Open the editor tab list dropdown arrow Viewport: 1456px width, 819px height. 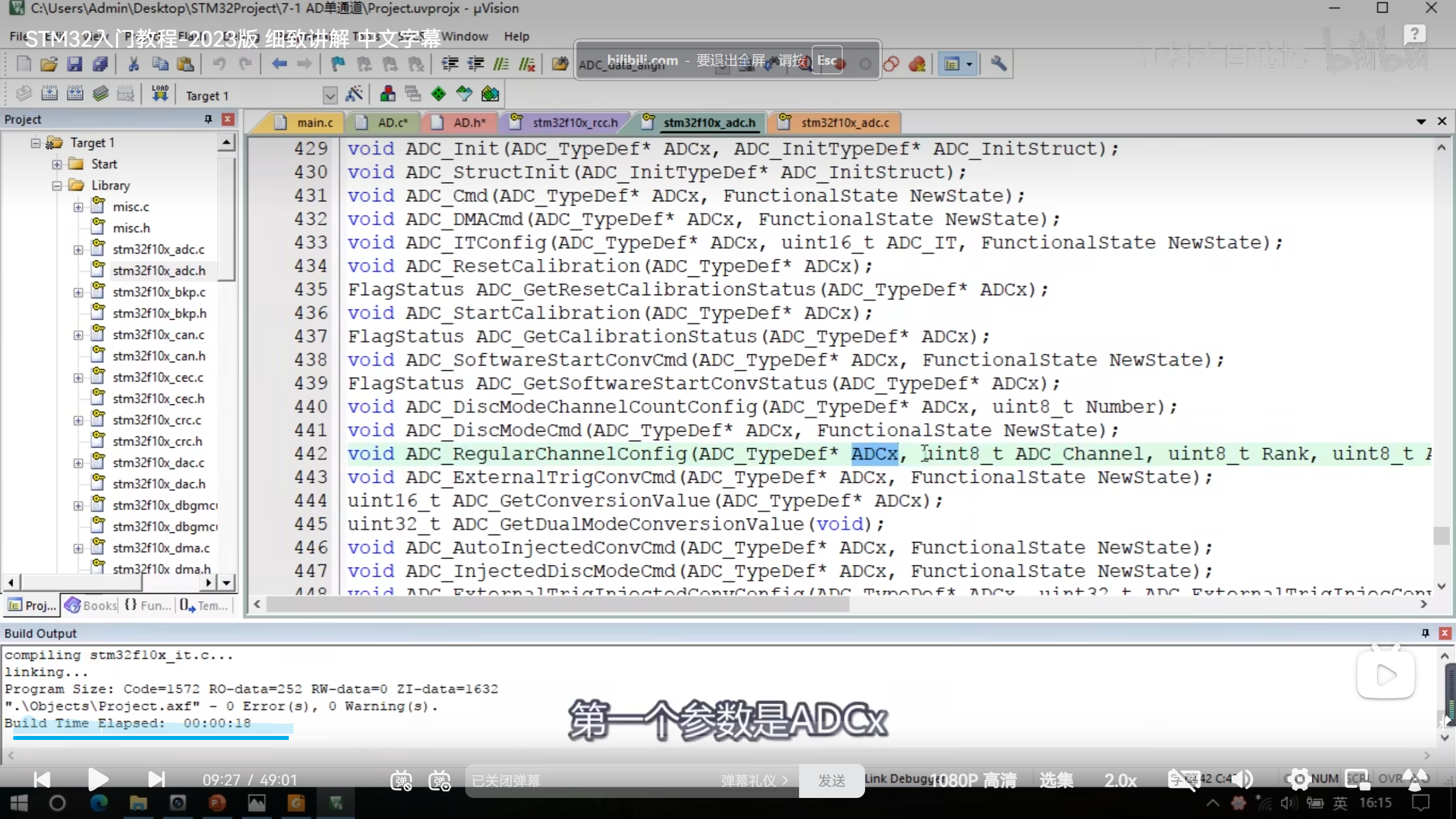(1421, 122)
